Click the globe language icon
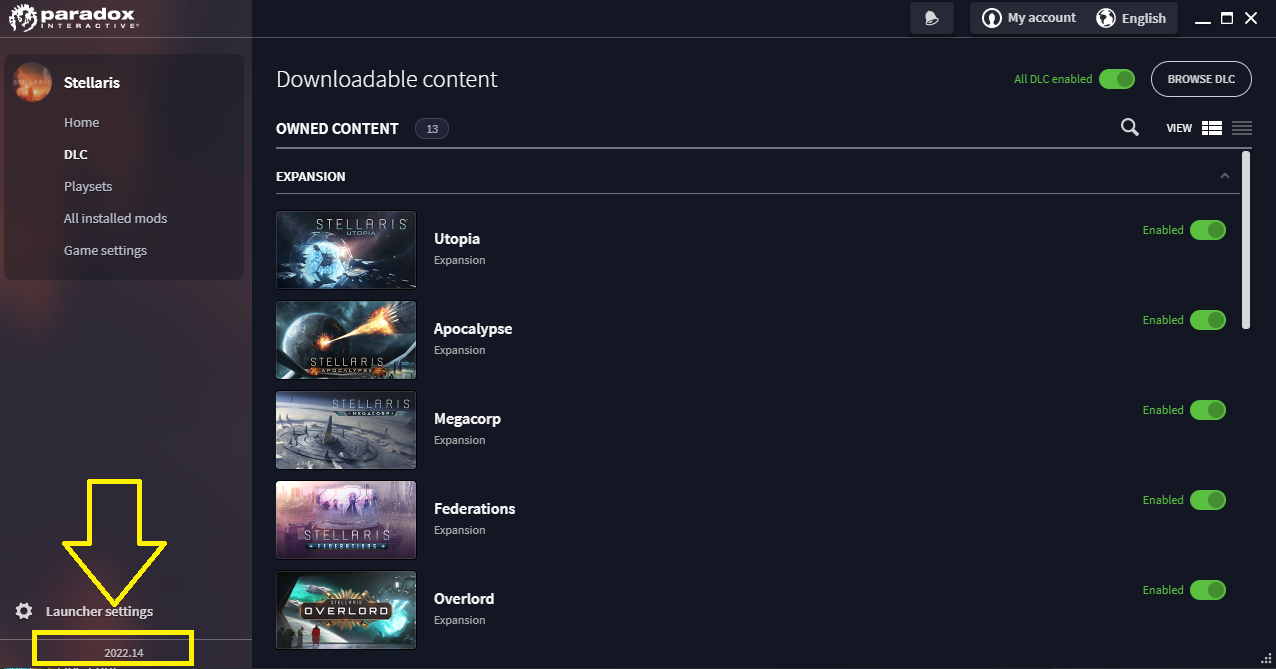This screenshot has width=1276, height=669. (1106, 18)
